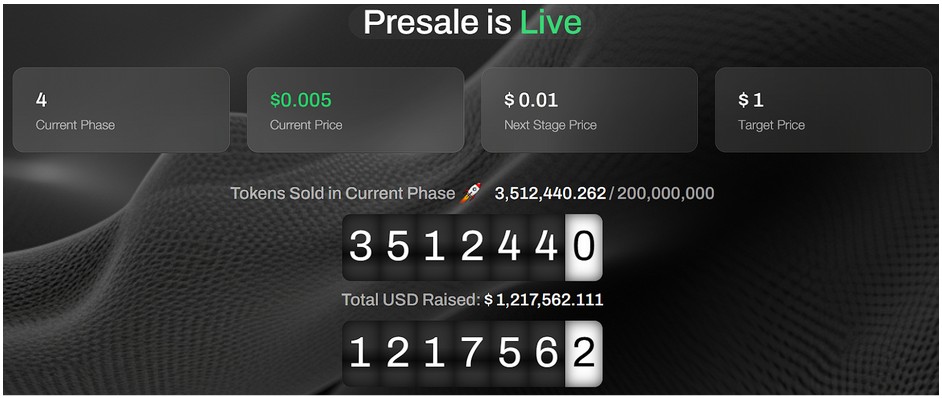
Task: Click the 200,000,000 phase cap number
Action: pos(666,194)
